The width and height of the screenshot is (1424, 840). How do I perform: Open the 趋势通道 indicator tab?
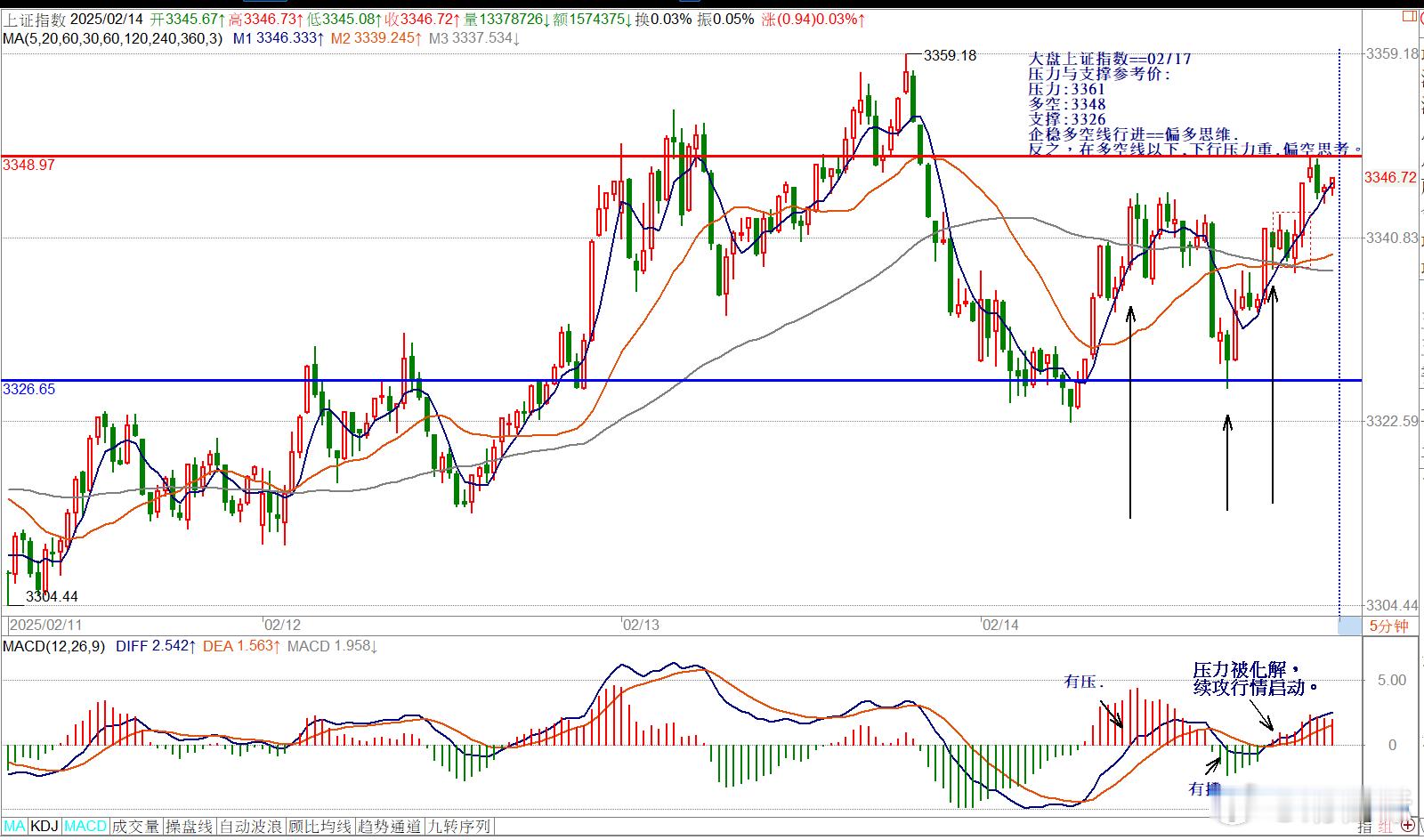[389, 826]
